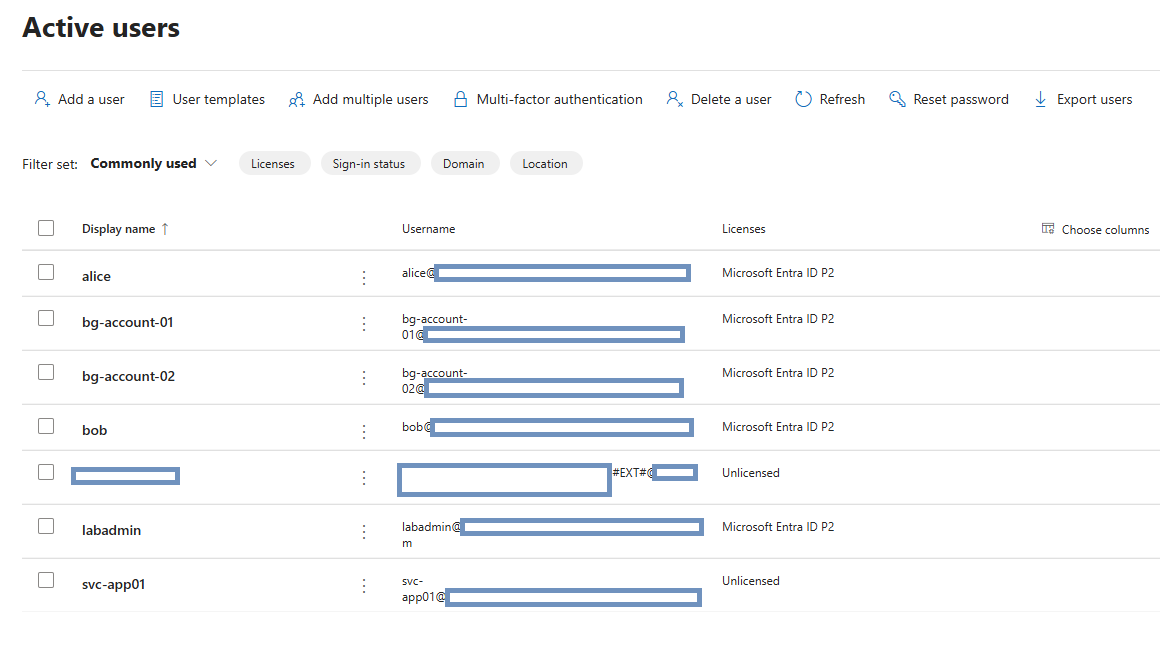Screen dimensions: 1160x665
Task: Click Microsoft Entra ID P2 license for bg-account-02
Action: point(778,373)
